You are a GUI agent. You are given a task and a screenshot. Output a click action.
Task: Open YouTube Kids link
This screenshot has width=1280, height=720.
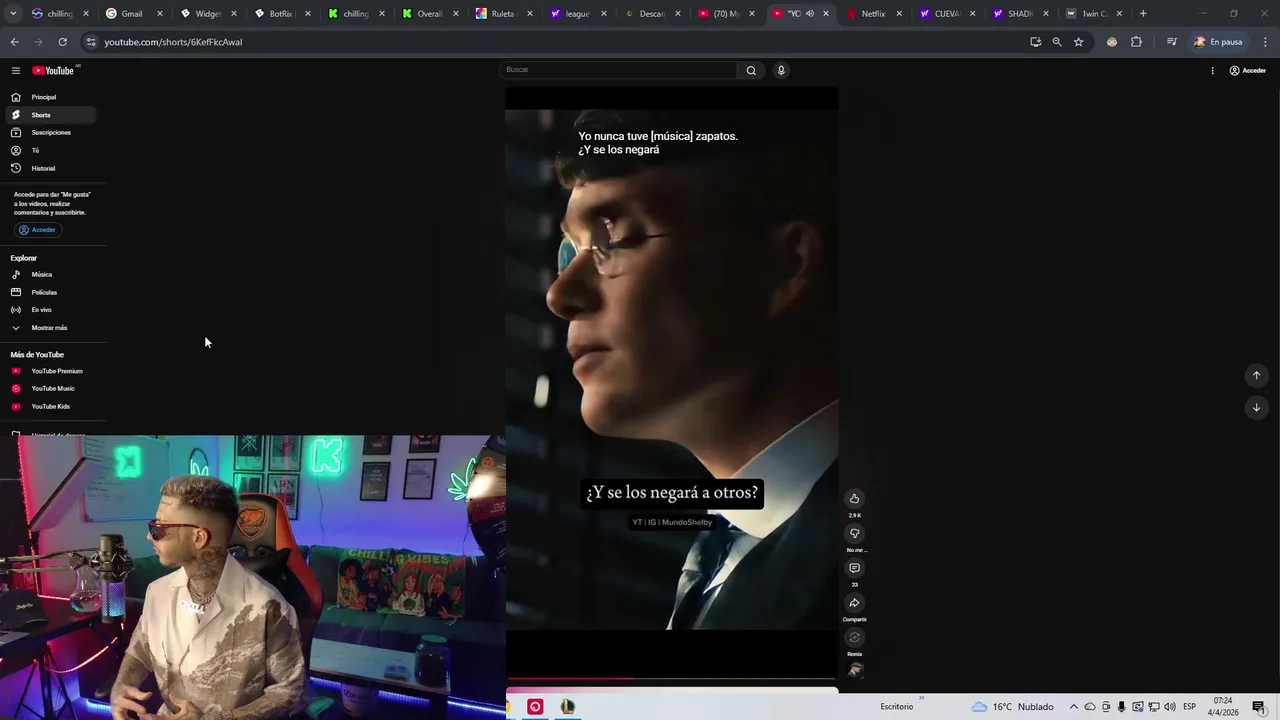pyautogui.click(x=53, y=407)
